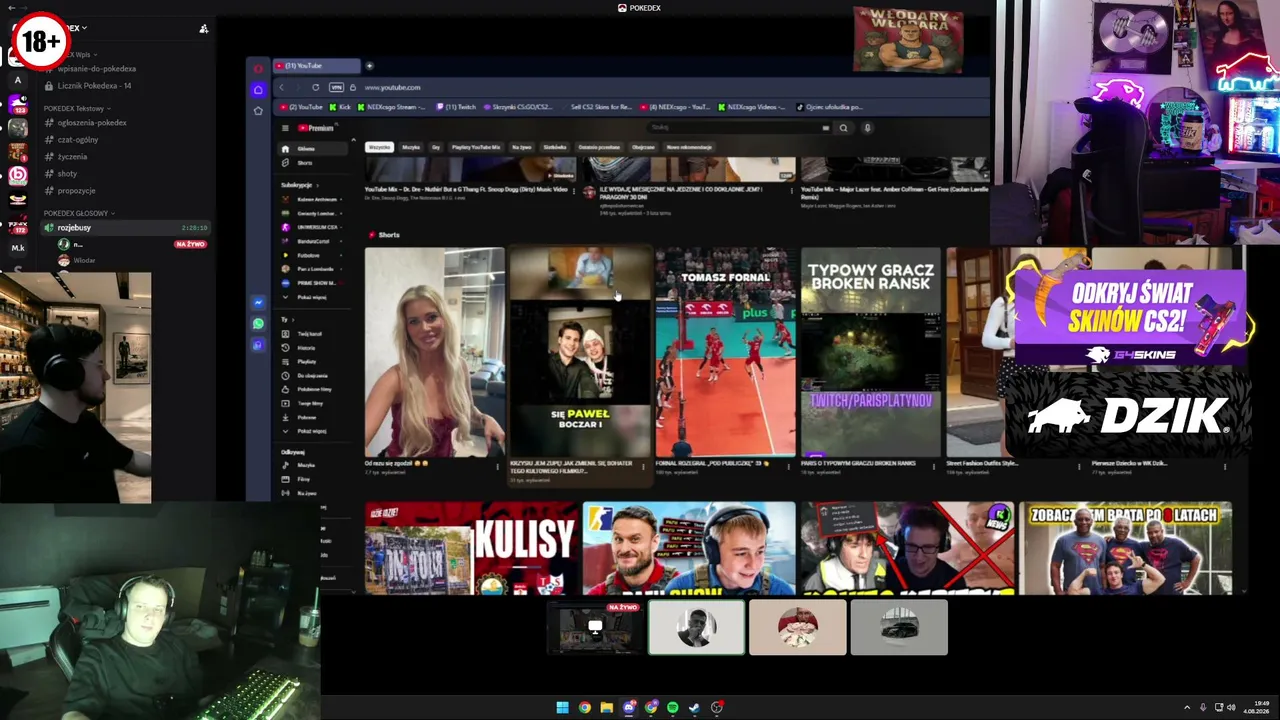Open the ogloszenia-pokedex channel

tap(92, 123)
